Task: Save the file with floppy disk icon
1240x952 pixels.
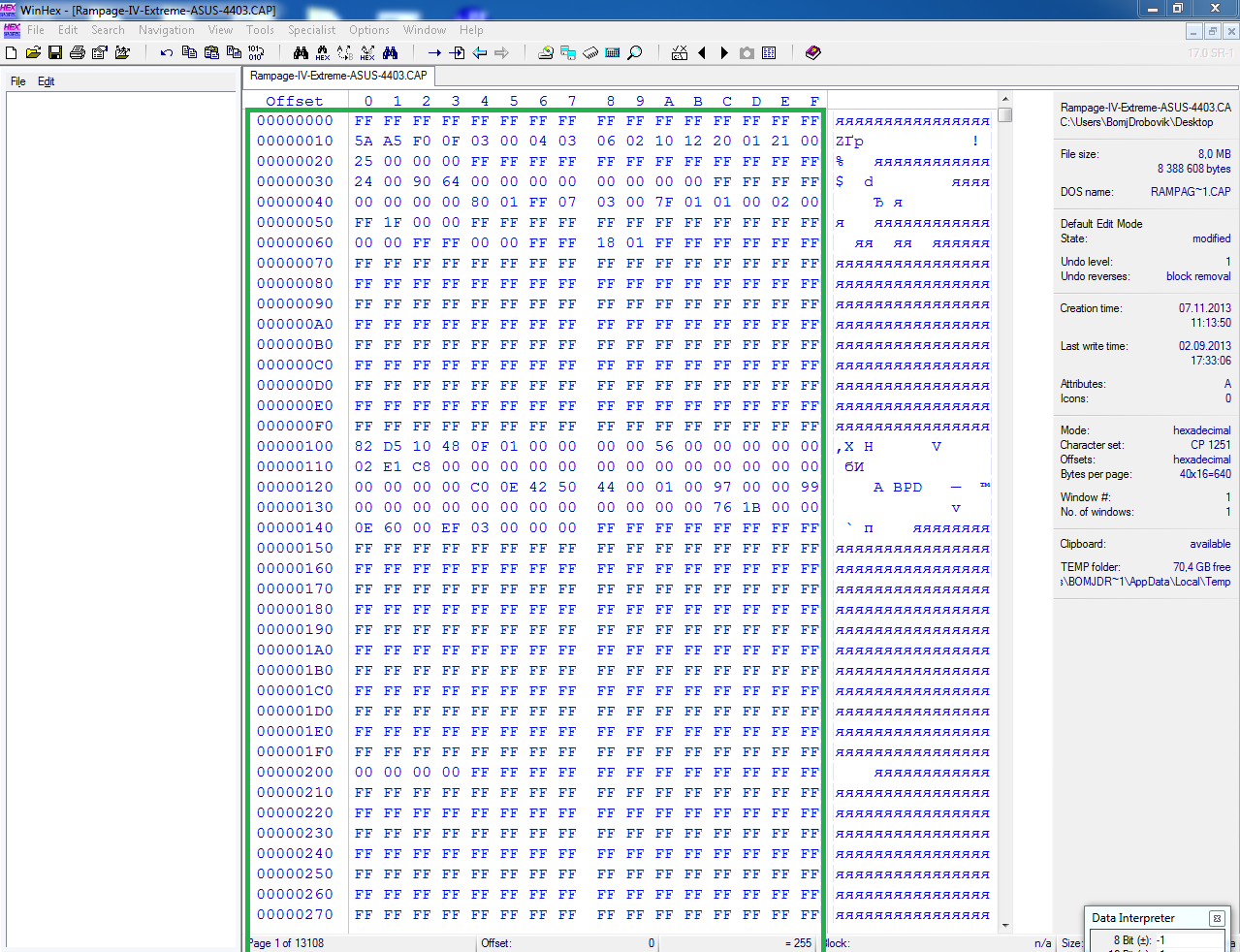Action: 54,52
